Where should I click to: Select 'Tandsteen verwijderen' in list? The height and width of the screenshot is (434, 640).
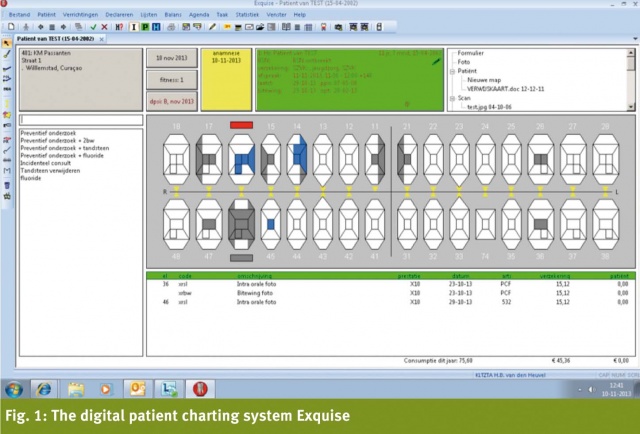[x=50, y=171]
